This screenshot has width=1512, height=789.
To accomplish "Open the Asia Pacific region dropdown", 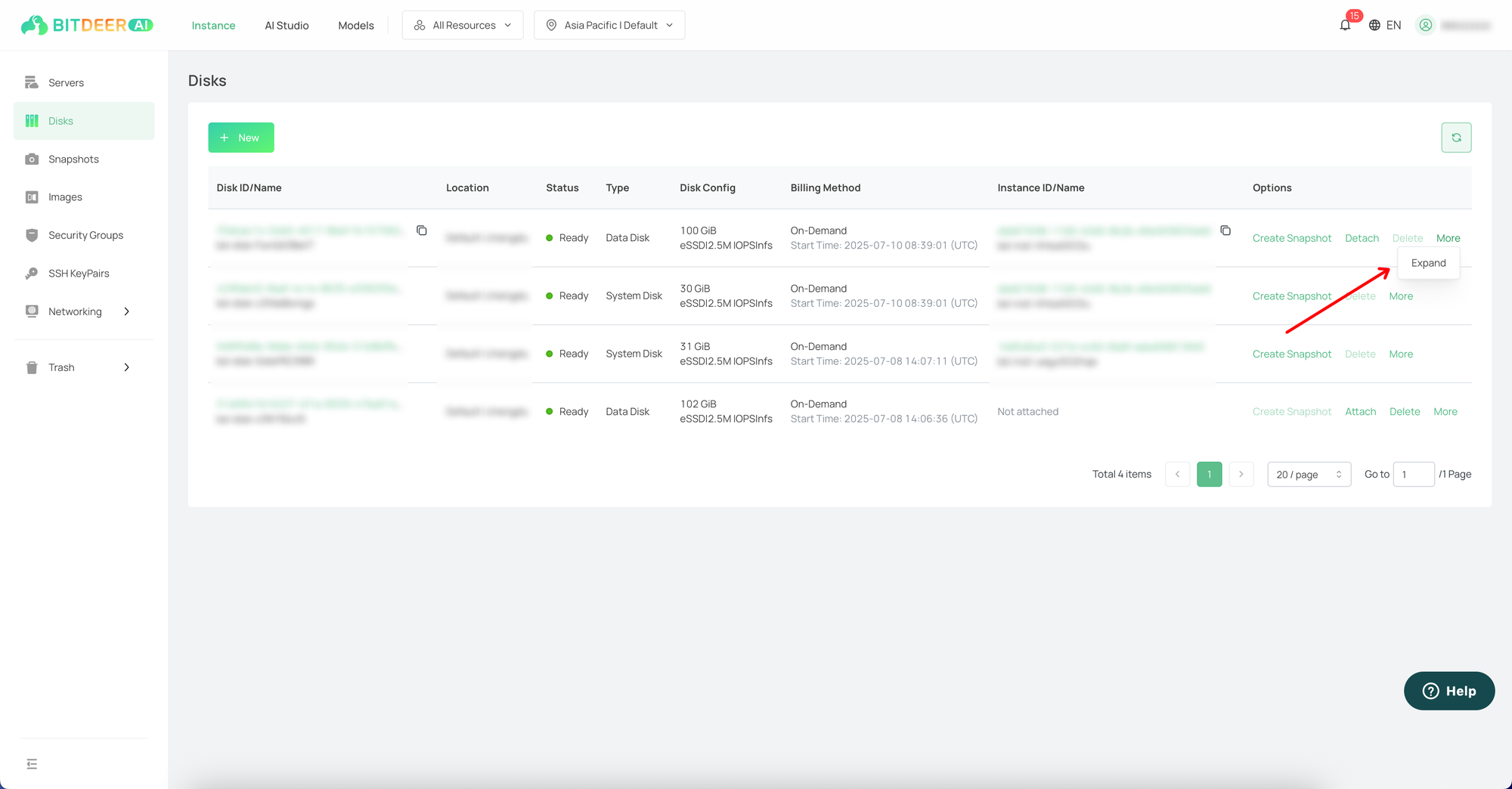I will tap(609, 25).
